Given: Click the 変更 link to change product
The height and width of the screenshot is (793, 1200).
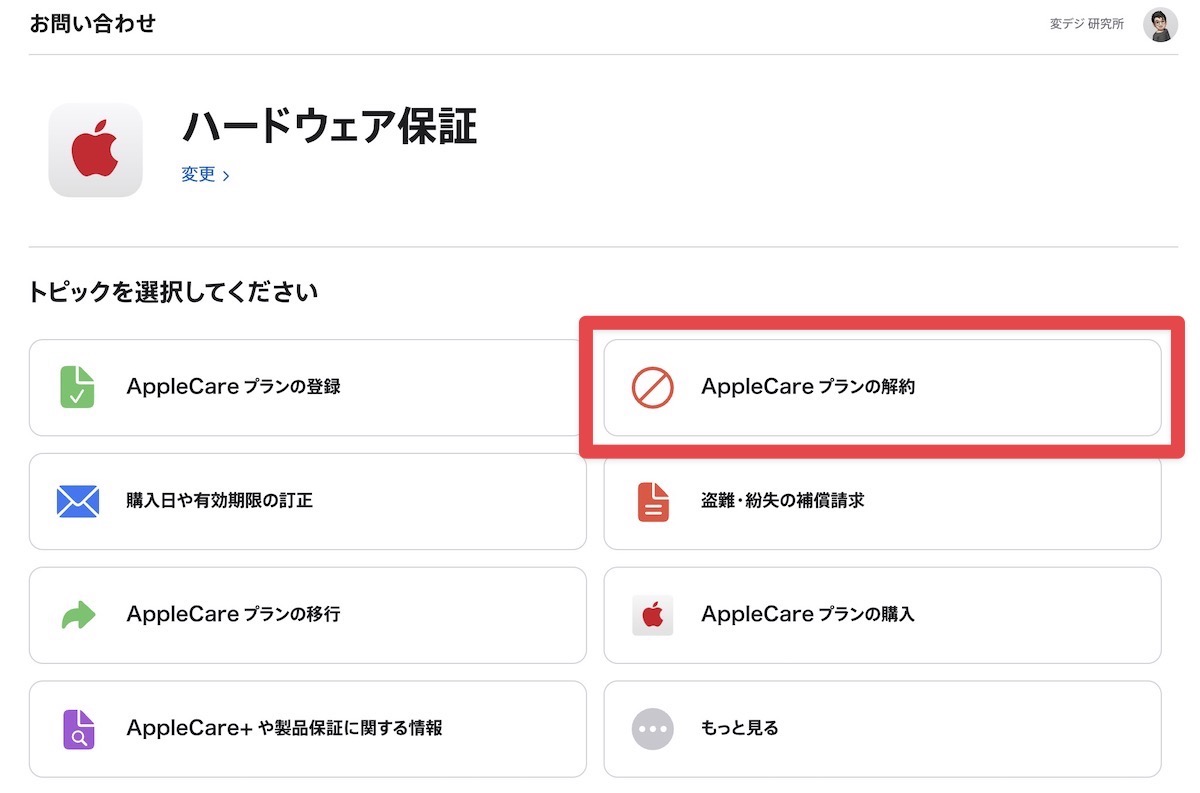Looking at the screenshot, I should (205, 174).
